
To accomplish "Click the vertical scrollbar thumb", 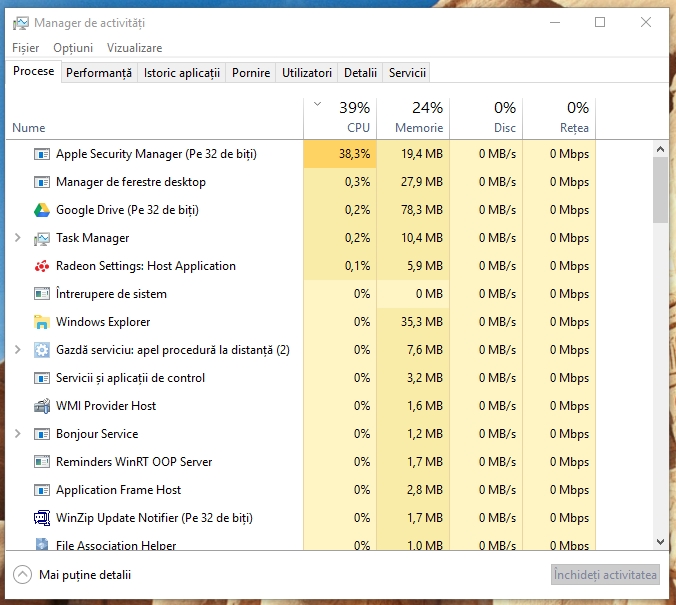I will 660,190.
